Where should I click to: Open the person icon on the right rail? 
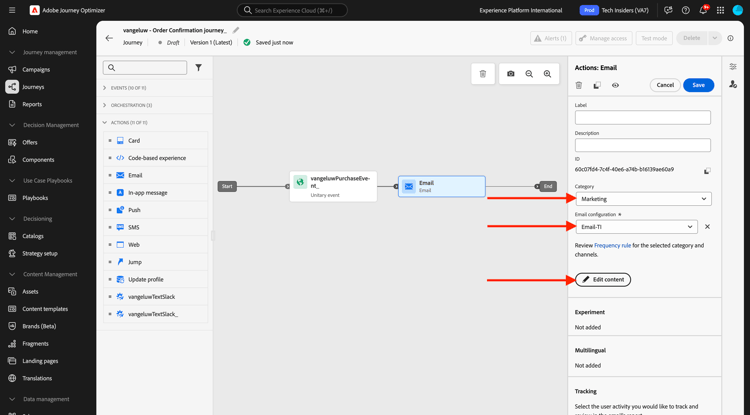click(733, 84)
